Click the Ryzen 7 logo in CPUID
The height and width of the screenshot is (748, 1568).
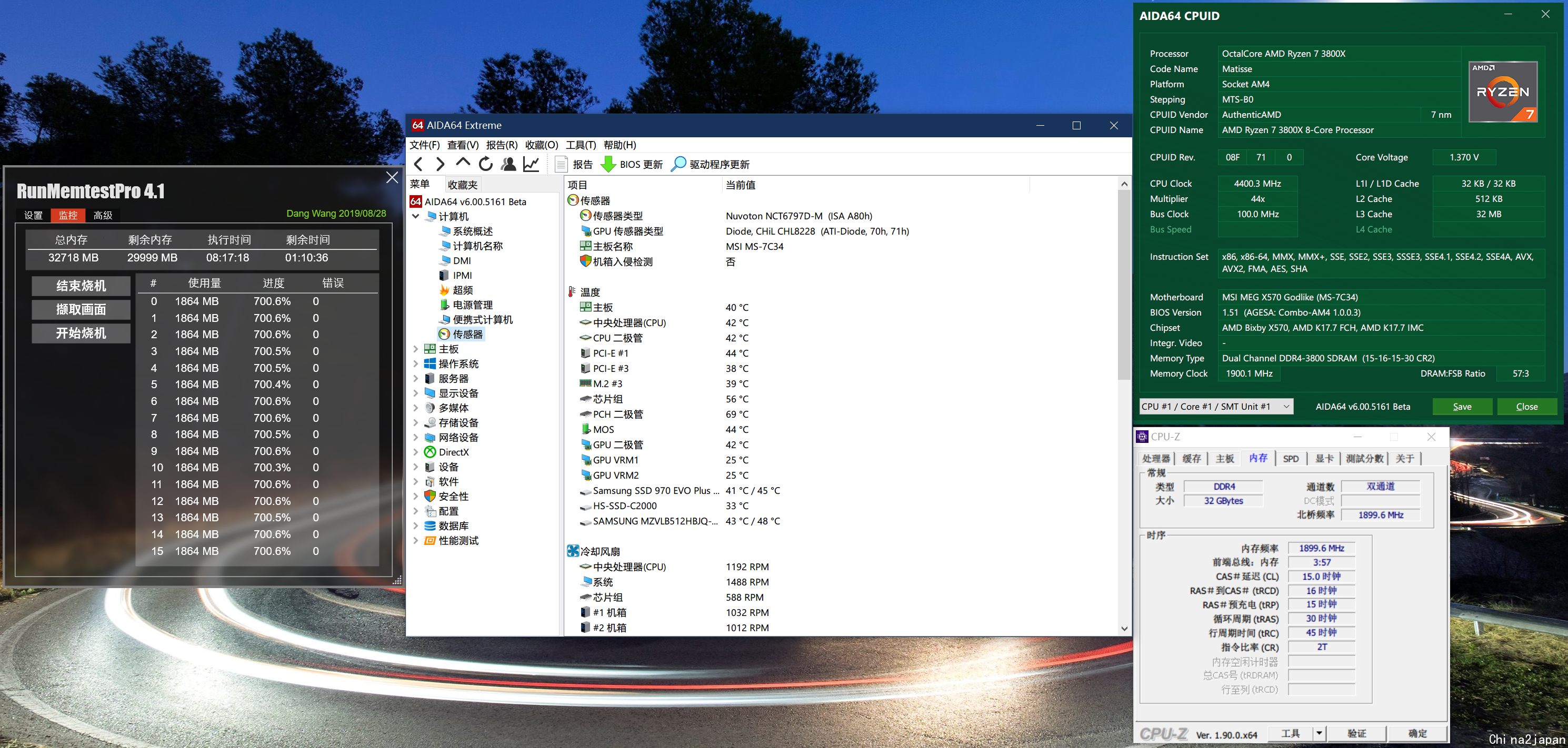[1503, 92]
